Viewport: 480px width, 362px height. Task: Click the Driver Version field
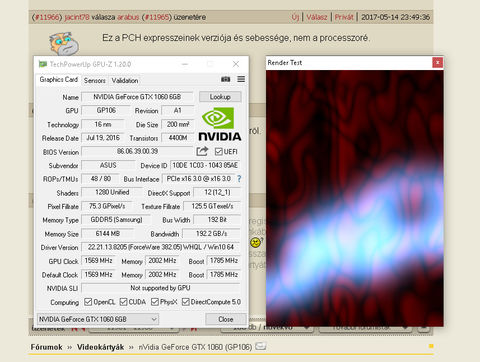click(x=161, y=247)
